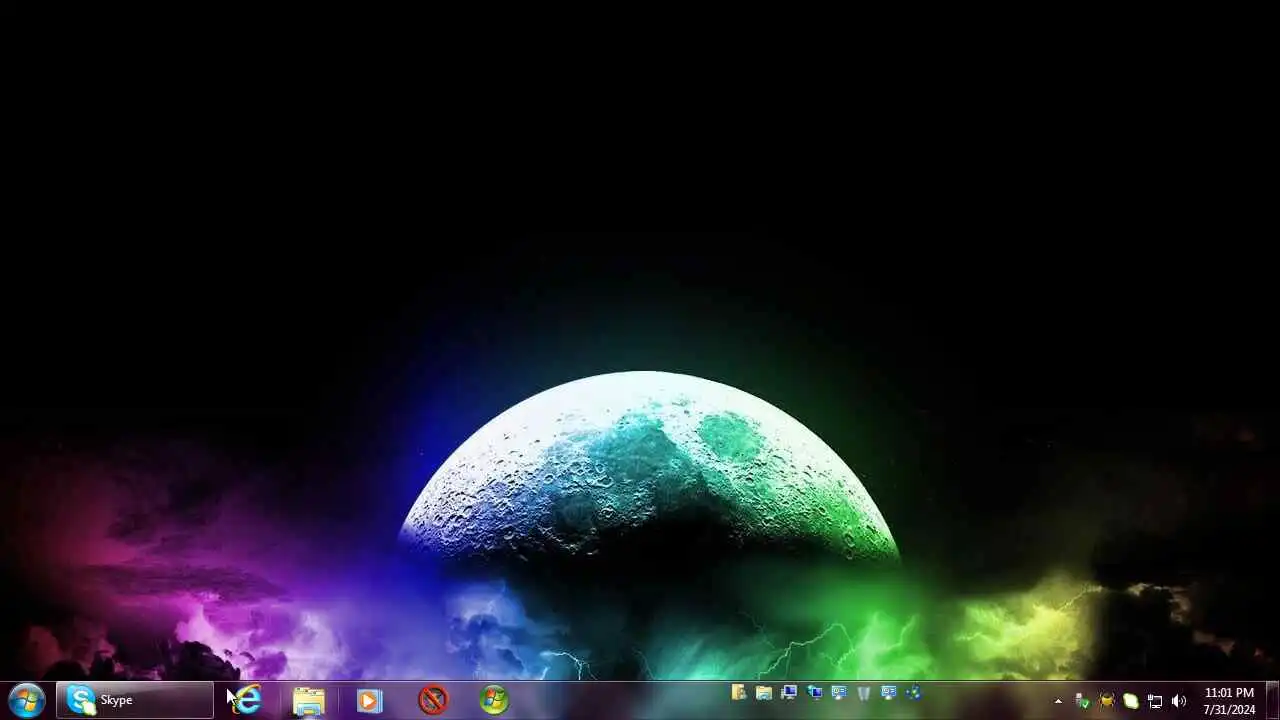This screenshot has width=1280, height=720.
Task: Open the network globe icon in desktop toolbar
Action: (913, 692)
